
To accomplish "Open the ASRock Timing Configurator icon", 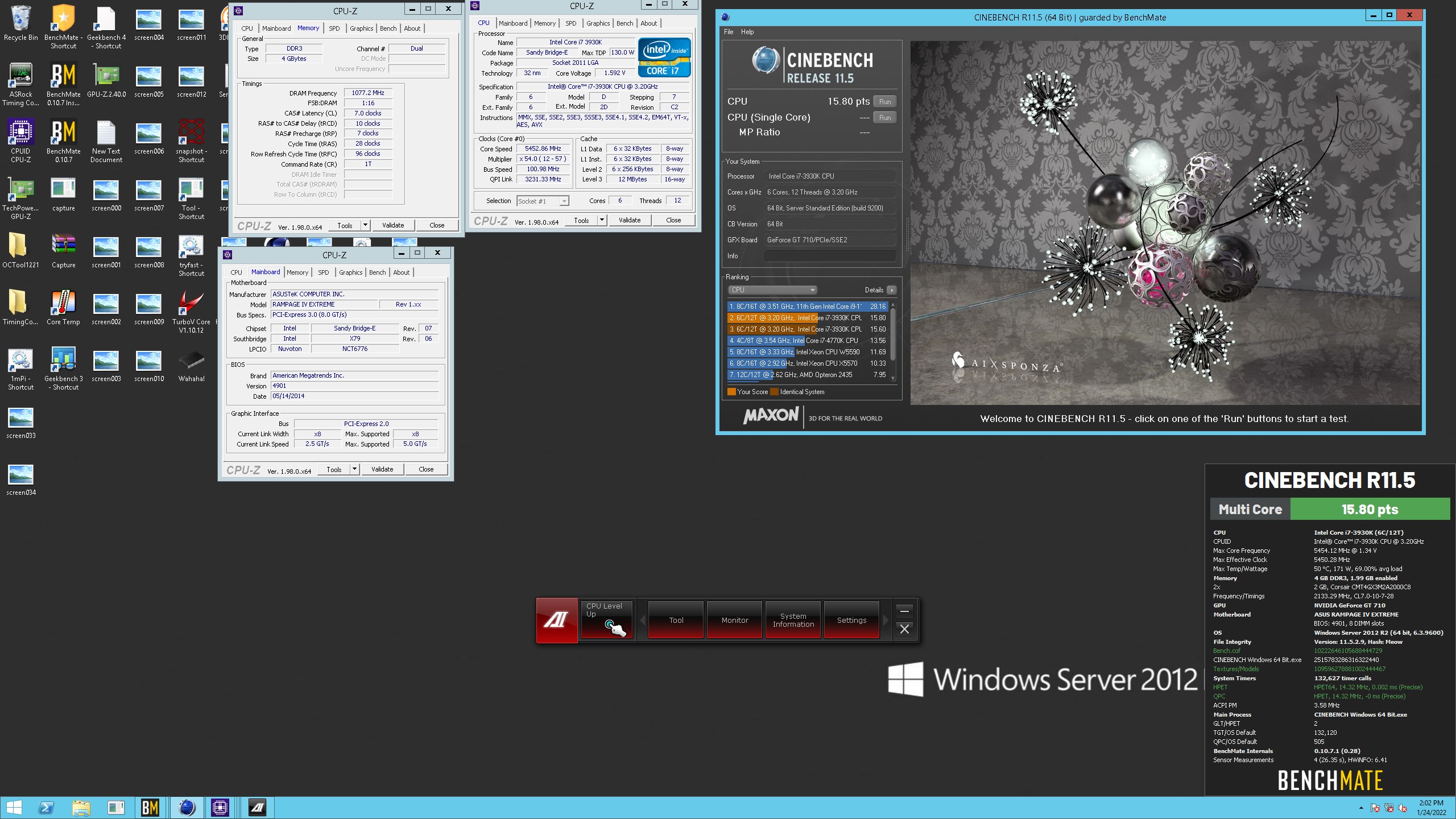I will click(20, 84).
